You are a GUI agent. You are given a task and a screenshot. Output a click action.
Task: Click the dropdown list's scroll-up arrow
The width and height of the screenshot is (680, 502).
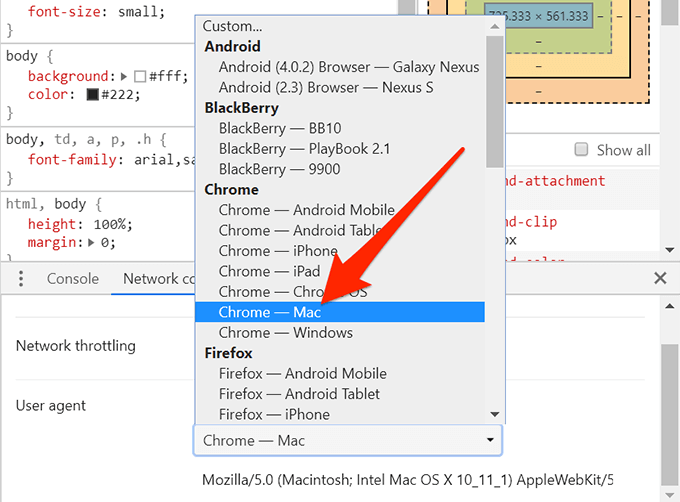coord(494,26)
